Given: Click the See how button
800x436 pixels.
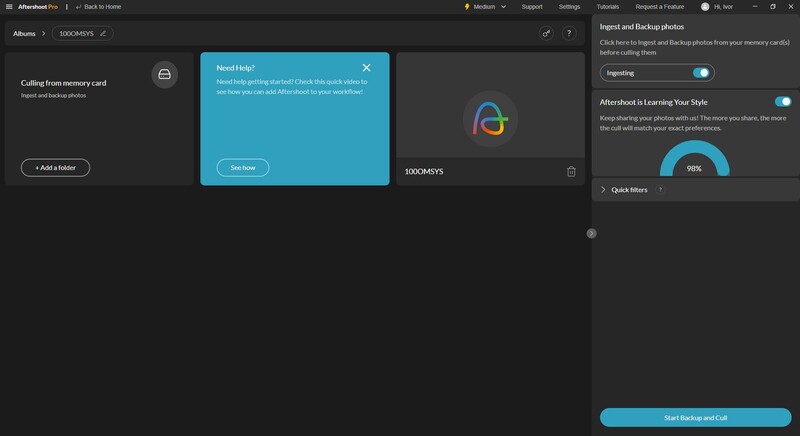Looking at the screenshot, I should coord(243,167).
